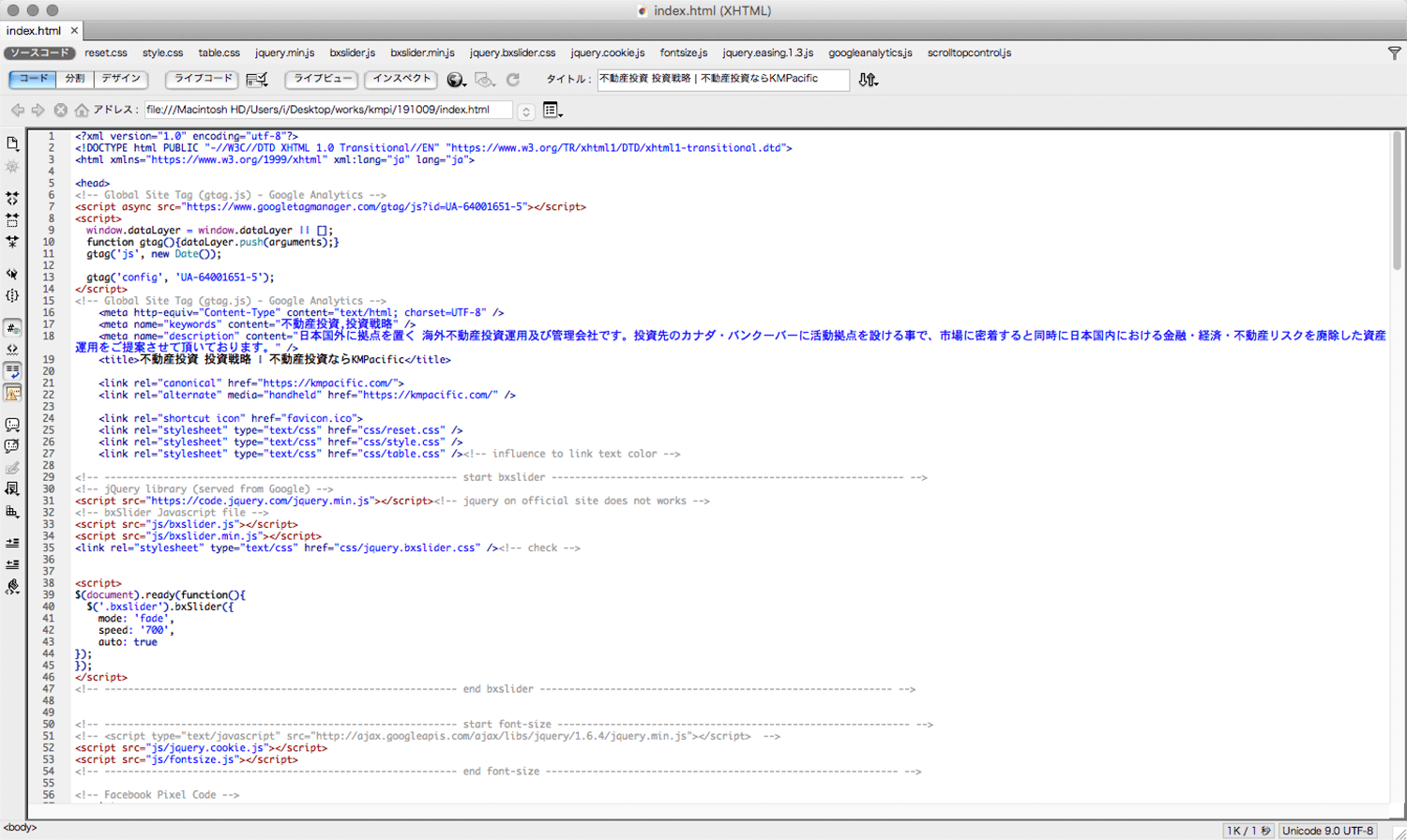The width and height of the screenshot is (1407, 840).
Task: Open the Move or Convert CSS menu
Action: click(x=12, y=512)
